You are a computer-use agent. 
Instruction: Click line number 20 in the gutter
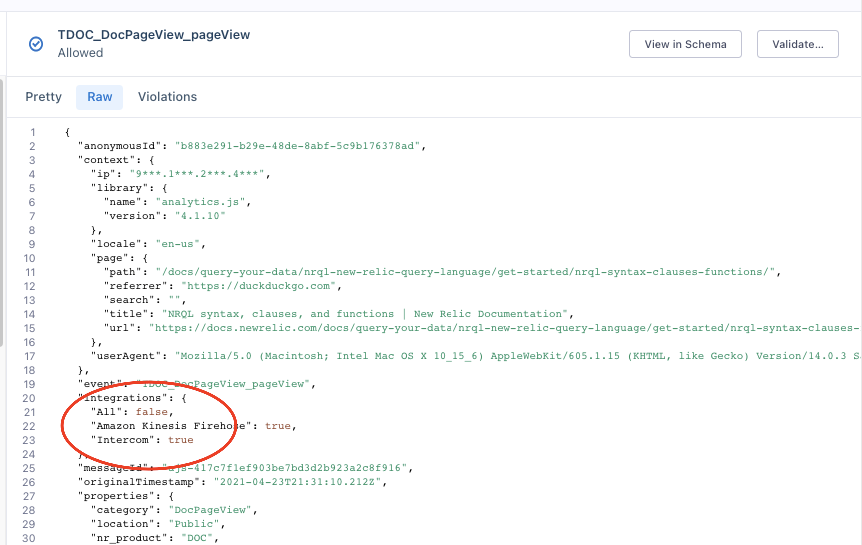[29, 398]
